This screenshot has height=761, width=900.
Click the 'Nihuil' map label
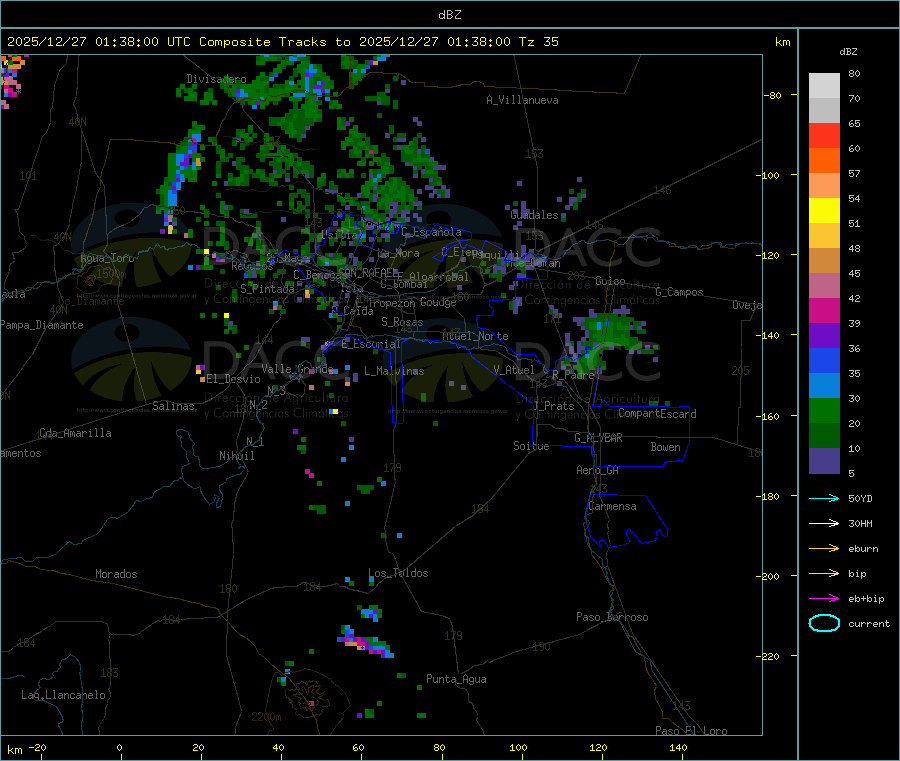[x=237, y=456]
